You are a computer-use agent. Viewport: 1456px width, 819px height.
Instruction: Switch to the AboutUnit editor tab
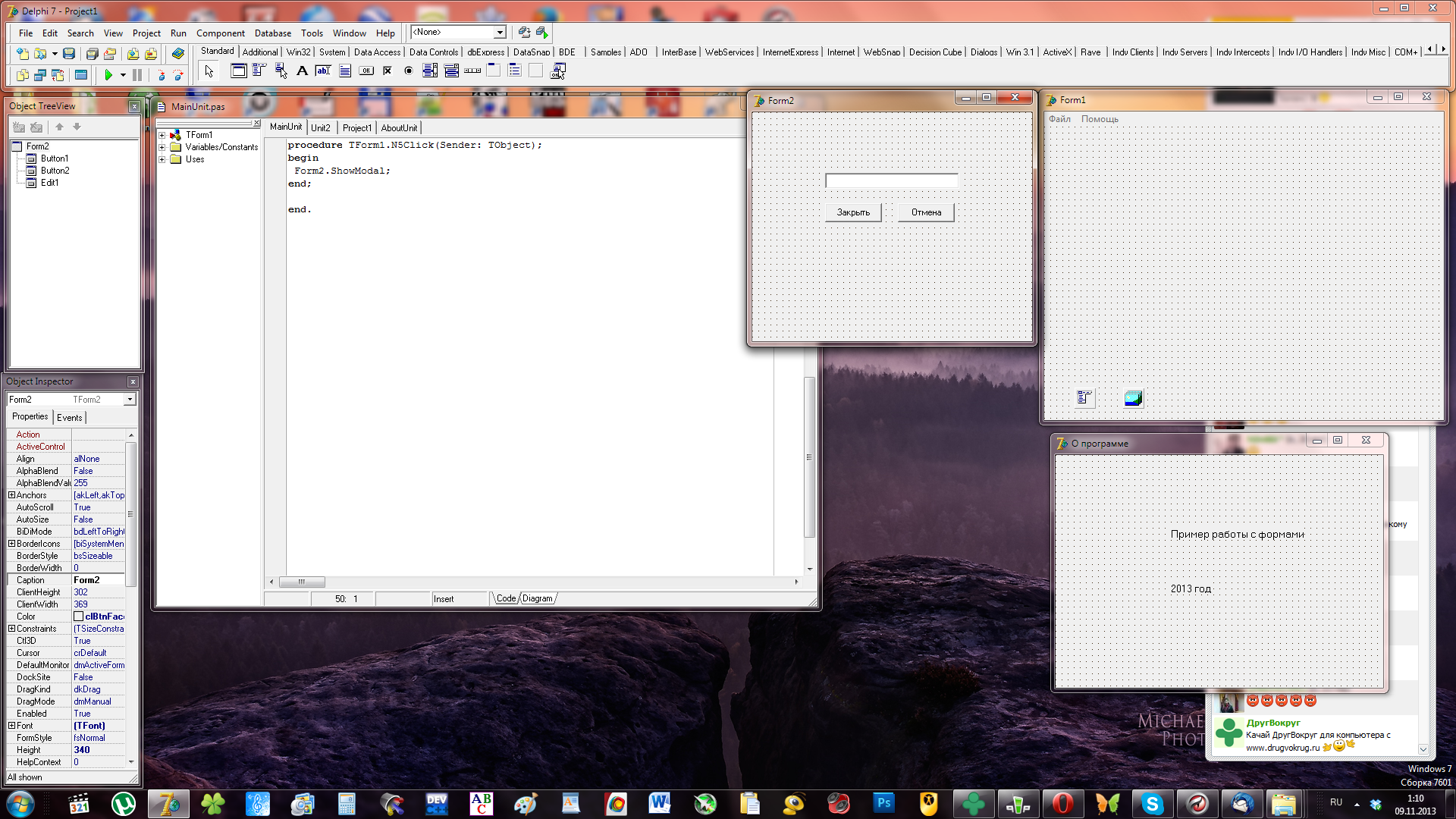tap(399, 128)
